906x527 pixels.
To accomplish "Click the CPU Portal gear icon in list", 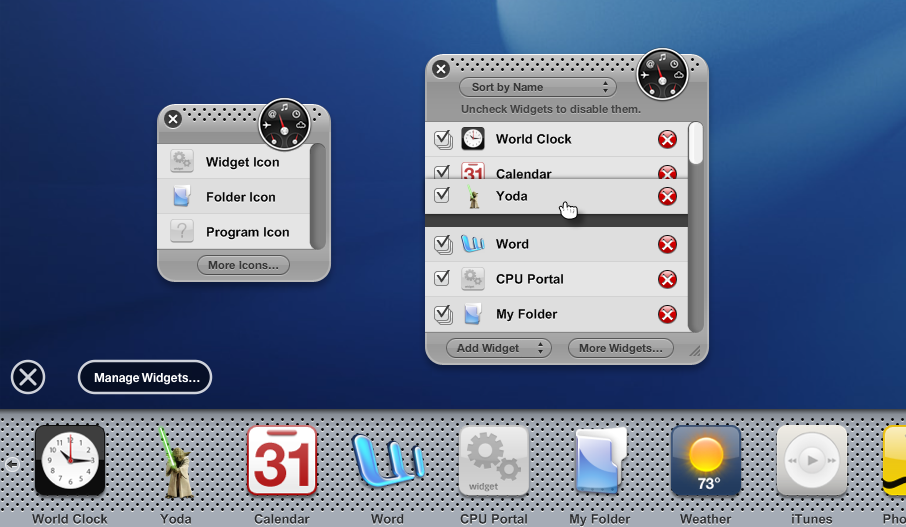I will [473, 279].
